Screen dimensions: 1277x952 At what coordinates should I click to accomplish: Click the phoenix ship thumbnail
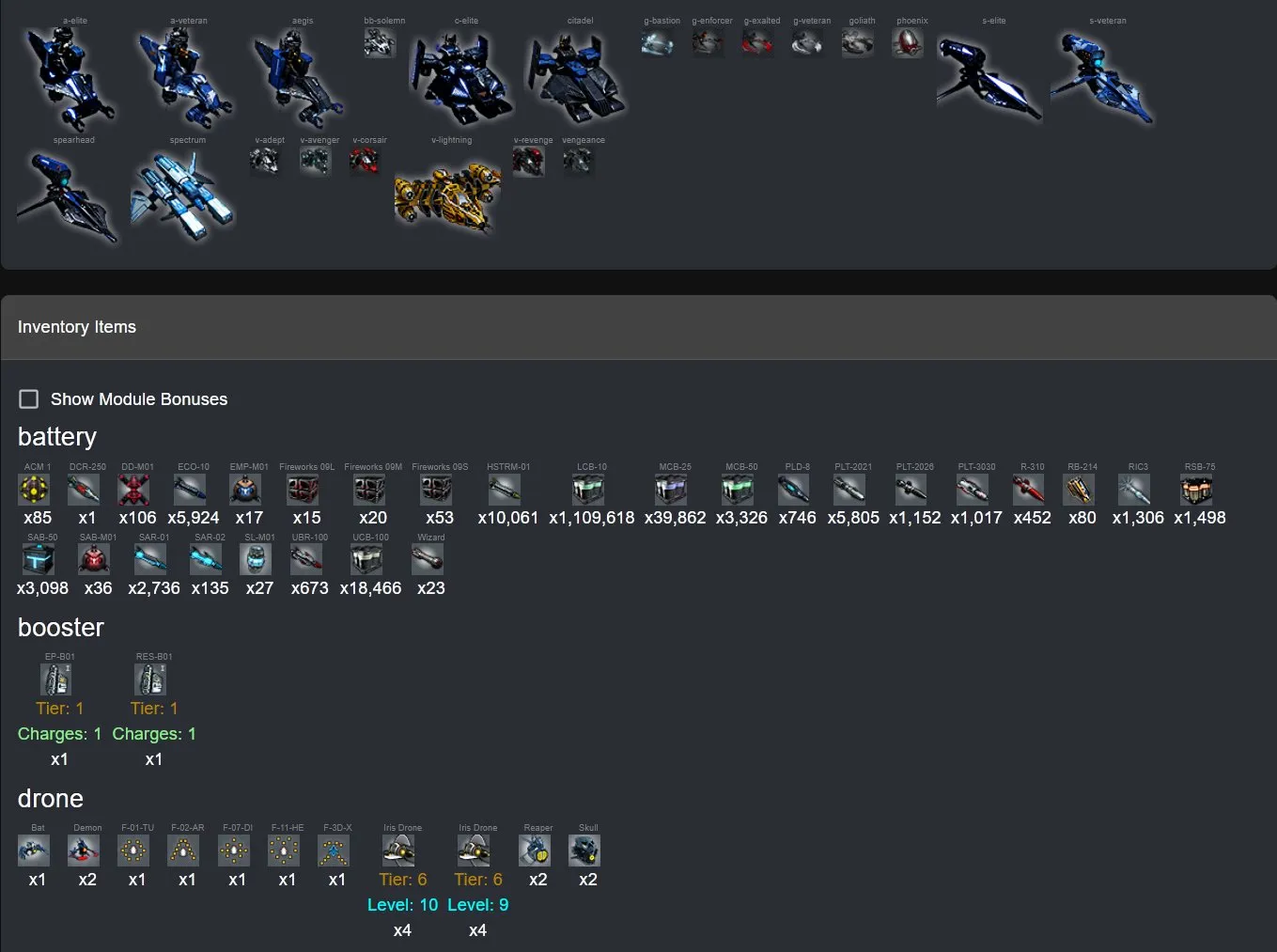[x=908, y=43]
